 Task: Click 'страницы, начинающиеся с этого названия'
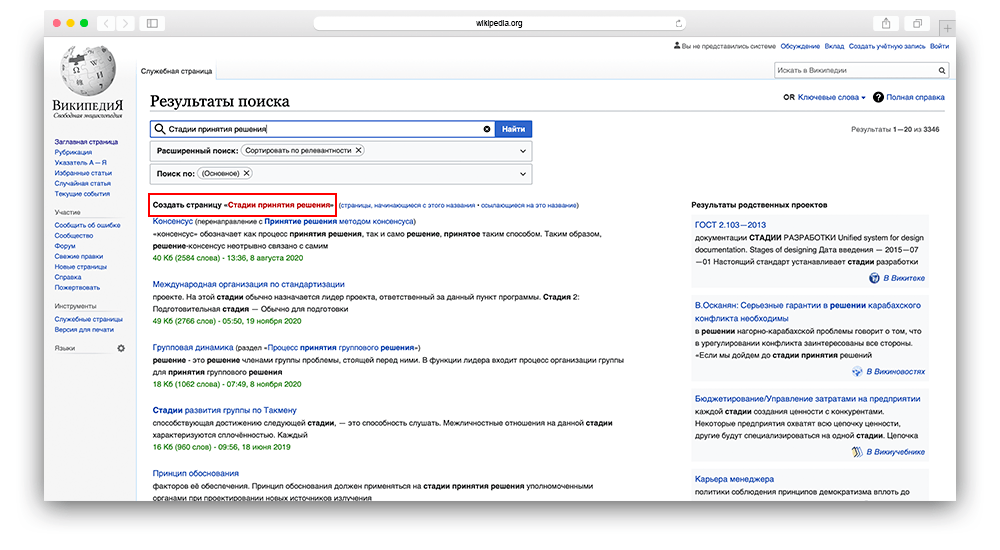408,205
